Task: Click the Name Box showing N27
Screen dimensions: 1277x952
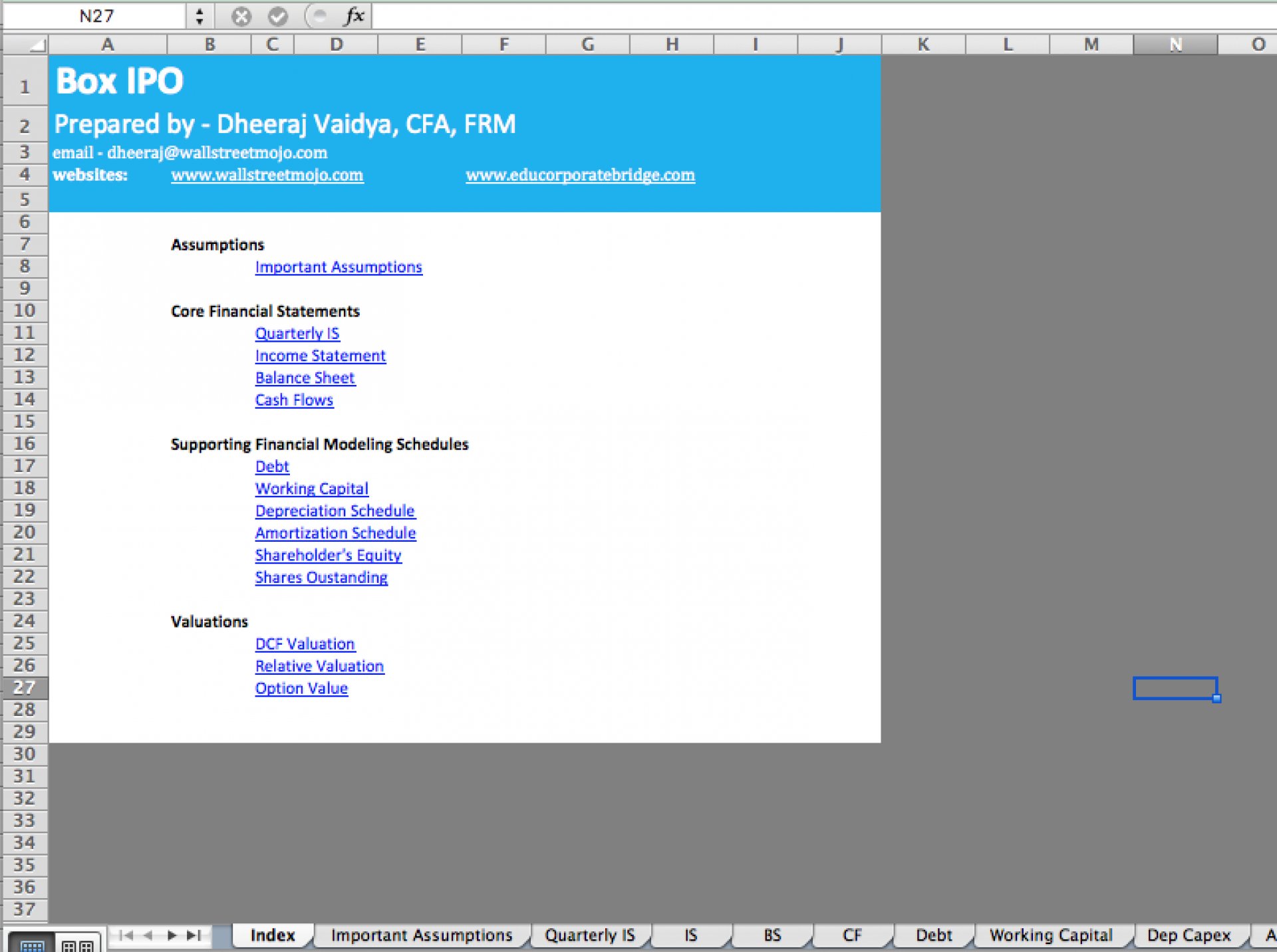Action: point(96,16)
